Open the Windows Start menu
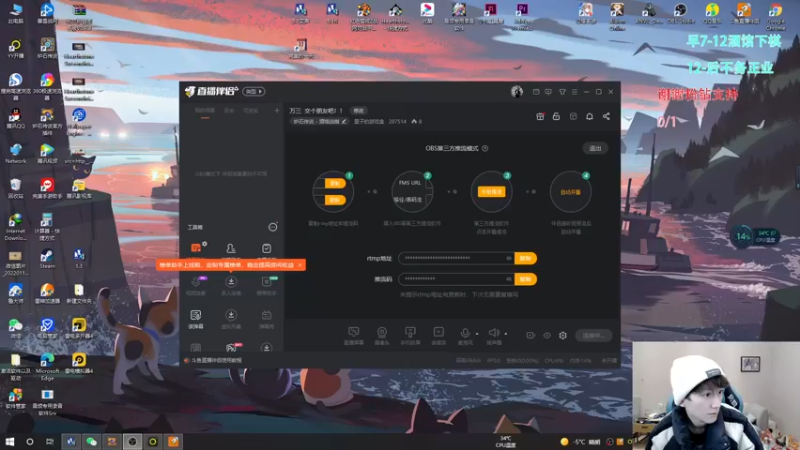The height and width of the screenshot is (450, 800). (10, 441)
